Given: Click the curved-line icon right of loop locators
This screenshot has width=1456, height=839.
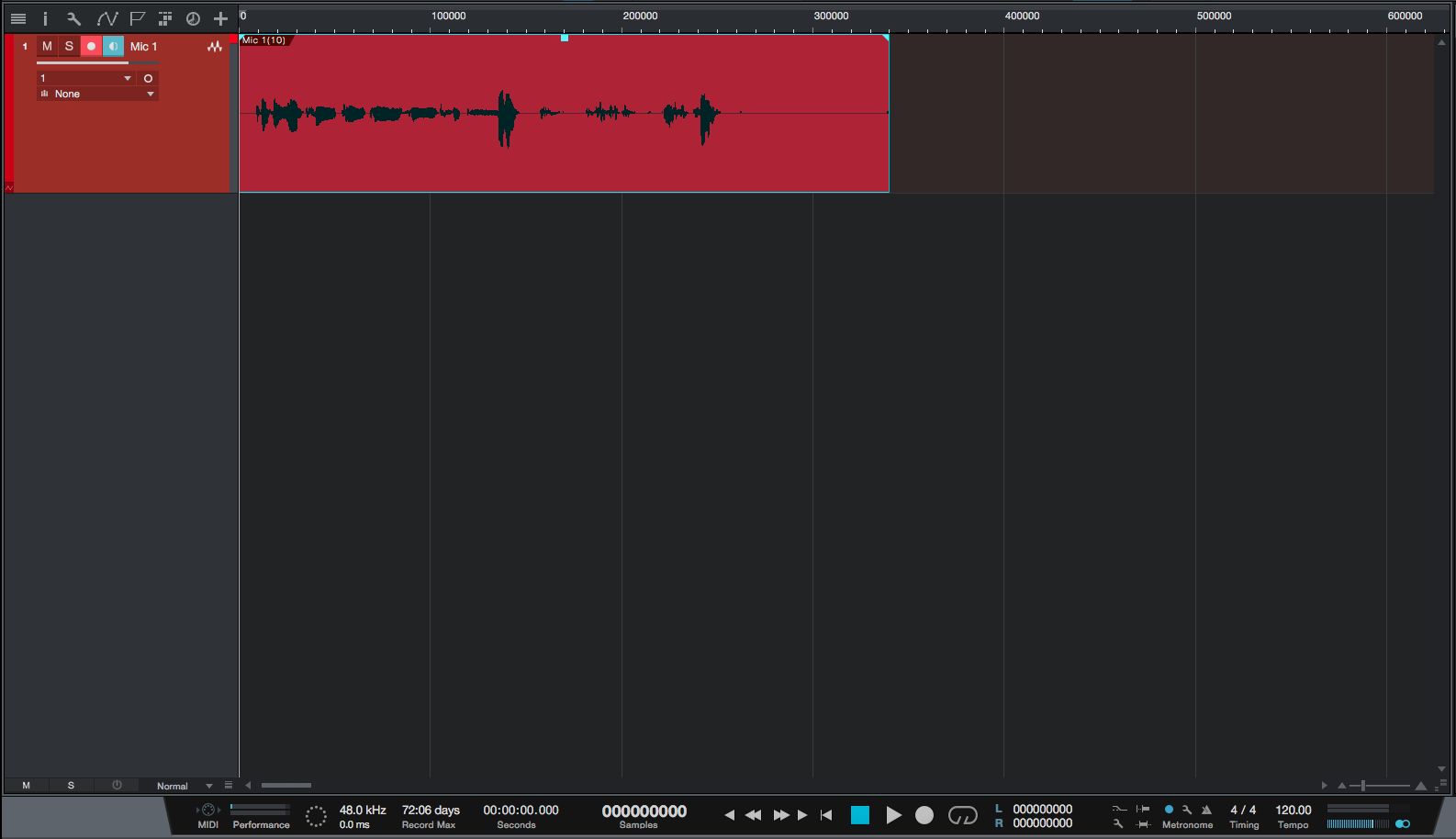Looking at the screenshot, I should [x=1119, y=809].
